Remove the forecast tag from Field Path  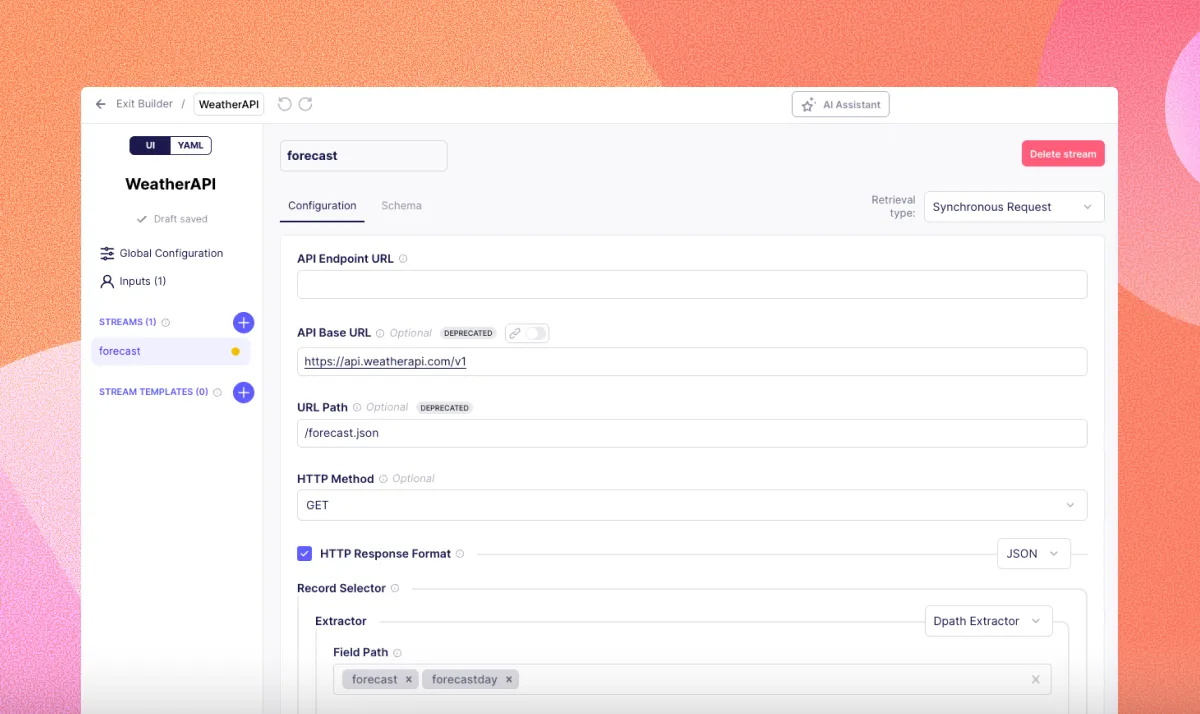point(408,679)
